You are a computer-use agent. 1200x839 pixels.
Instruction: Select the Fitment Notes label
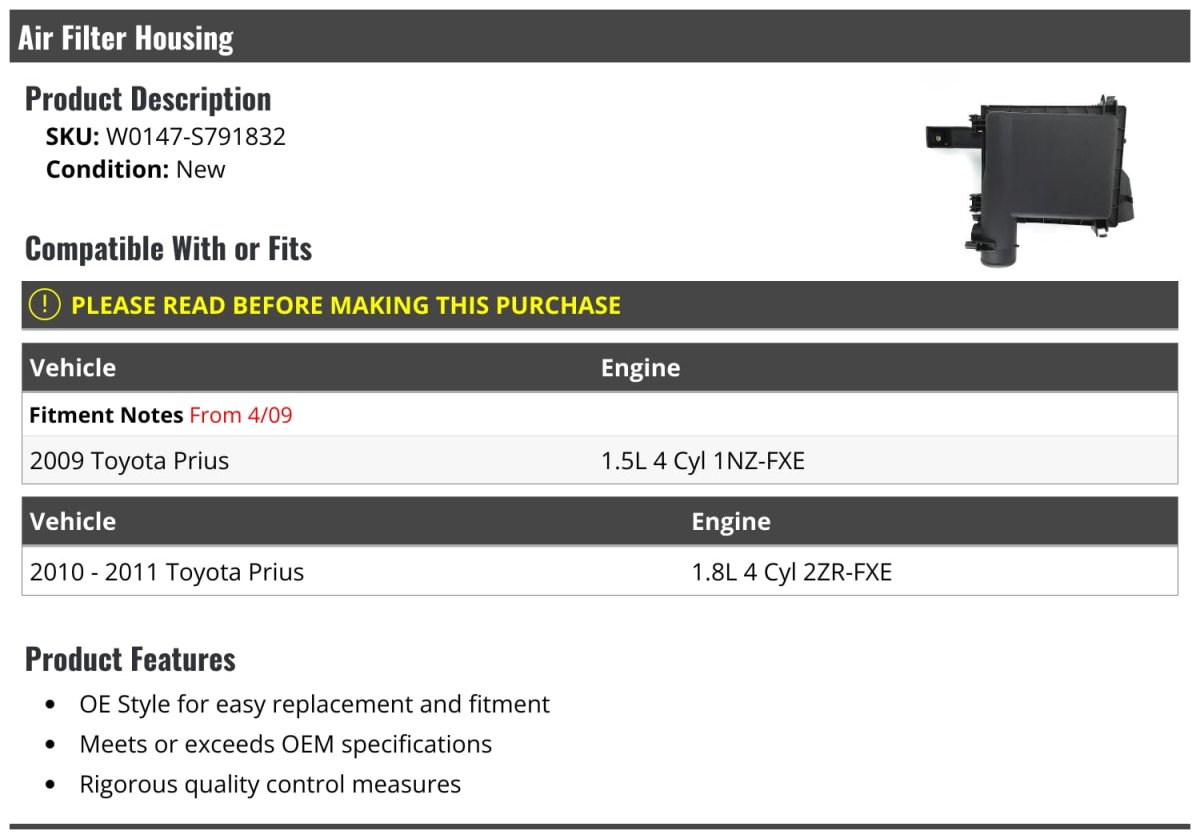click(x=106, y=415)
